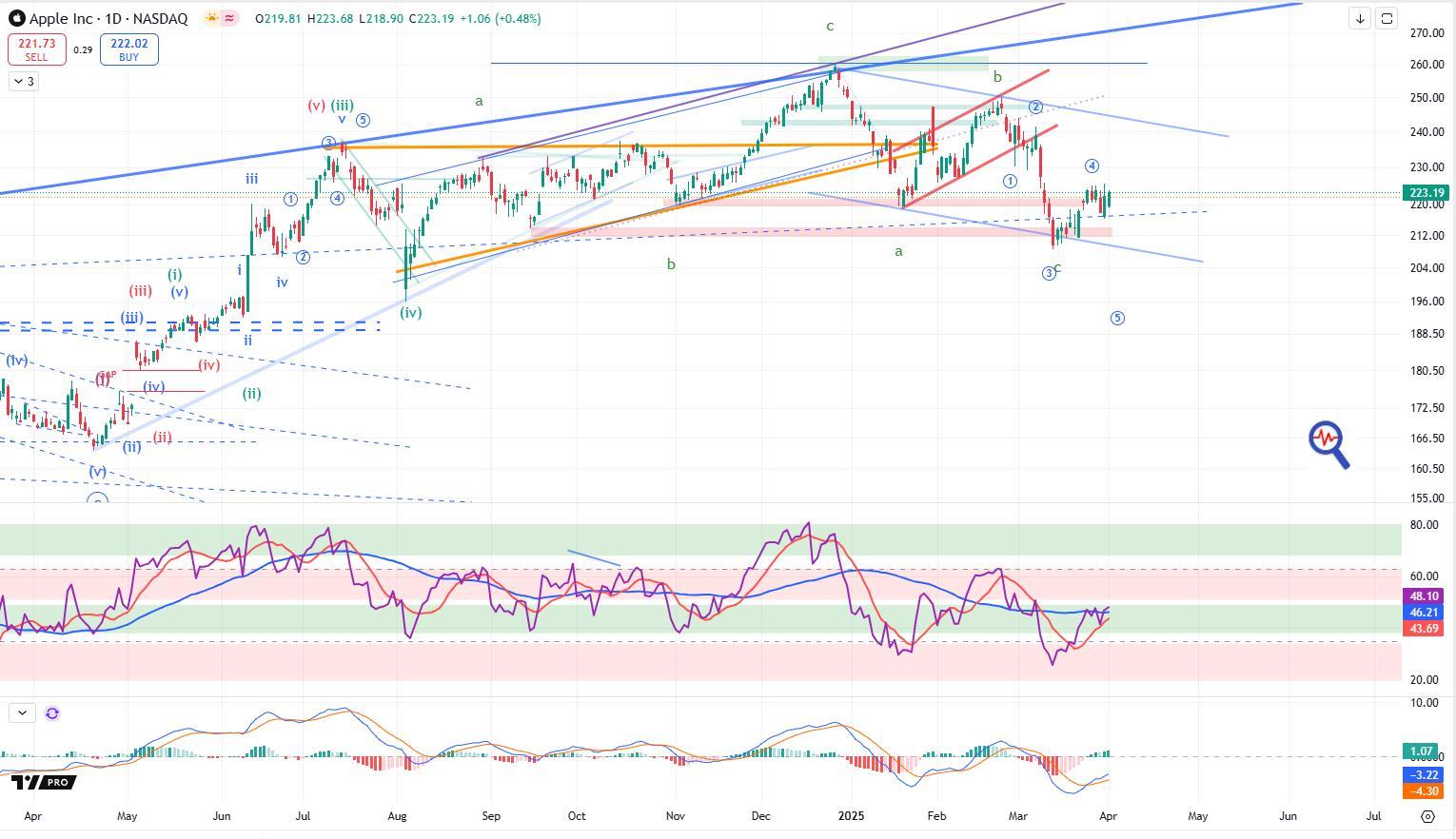This screenshot has width=1456, height=839.
Task: Click the 10.00 label on the MACD scale
Action: tap(1424, 703)
